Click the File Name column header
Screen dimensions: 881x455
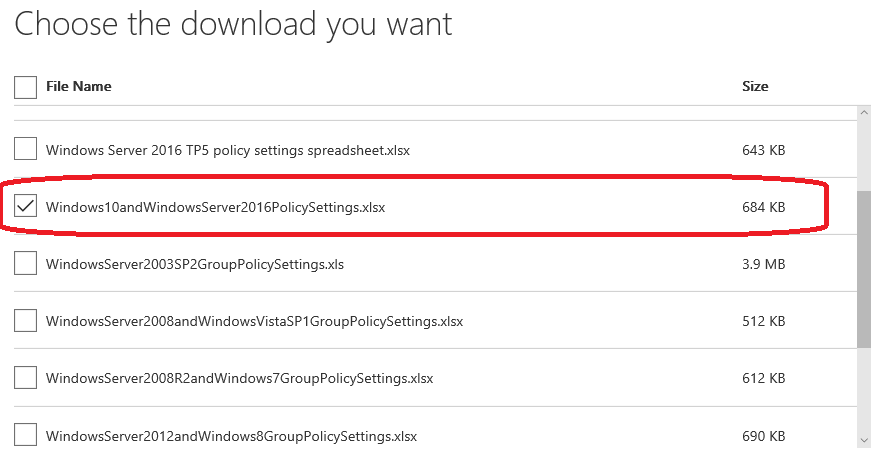(79, 87)
